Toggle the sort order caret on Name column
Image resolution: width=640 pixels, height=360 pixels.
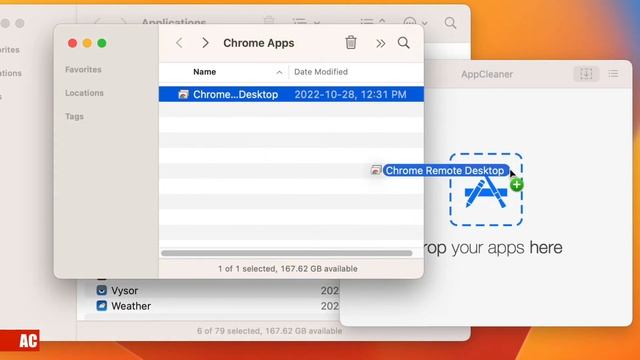click(x=279, y=72)
